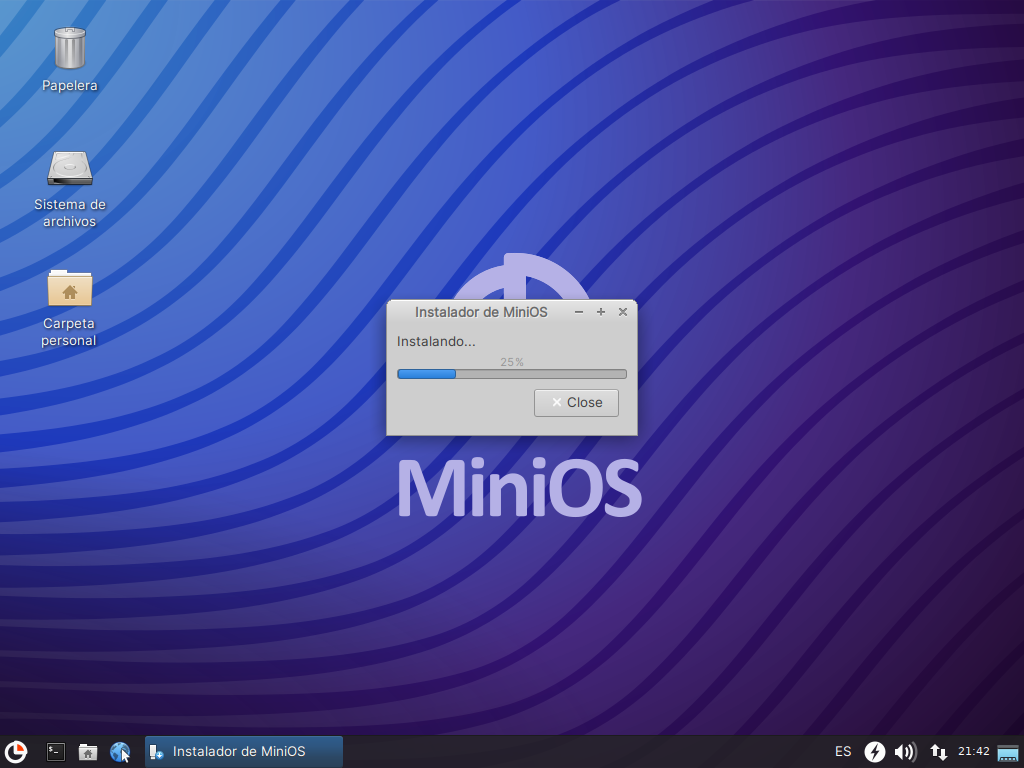Click the ES keyboard layout indicator
This screenshot has height=768, width=1024.
pos(843,752)
